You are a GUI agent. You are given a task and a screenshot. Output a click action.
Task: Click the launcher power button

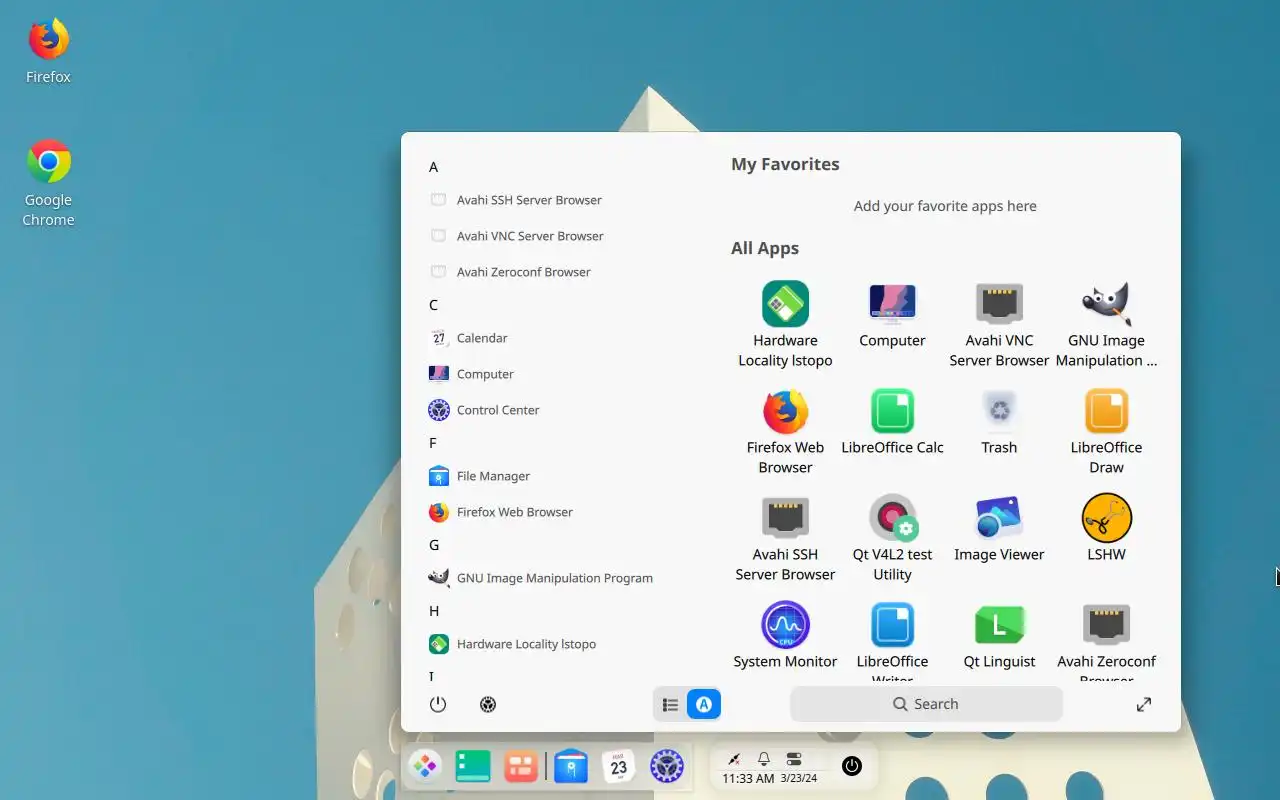coord(438,704)
